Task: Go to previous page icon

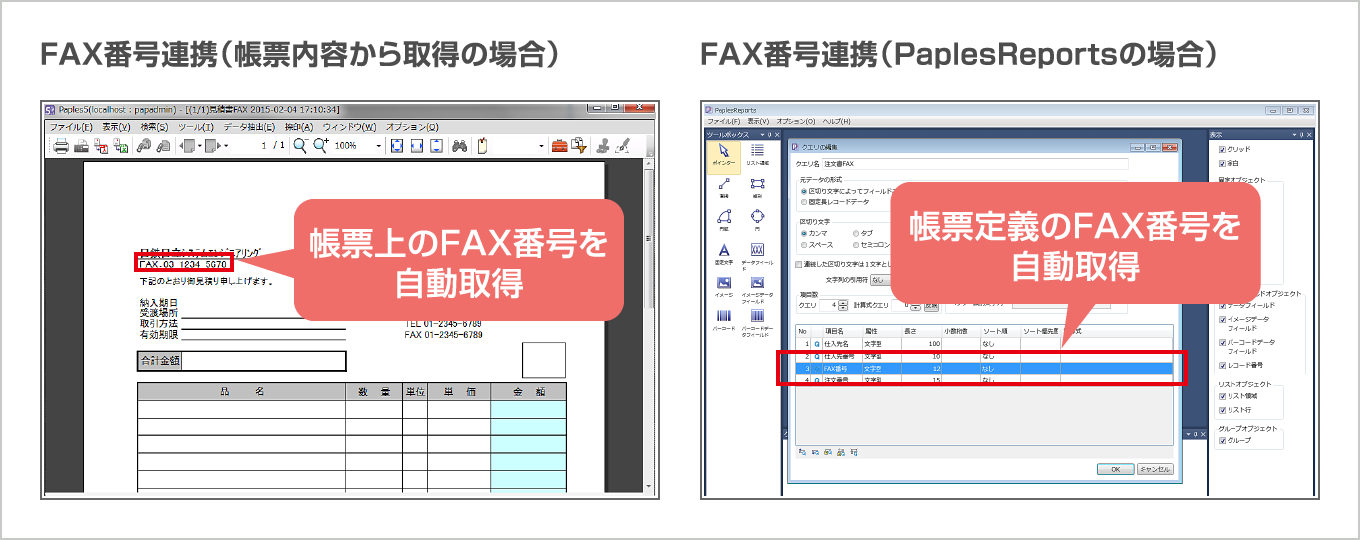Action: pyautogui.click(x=188, y=146)
